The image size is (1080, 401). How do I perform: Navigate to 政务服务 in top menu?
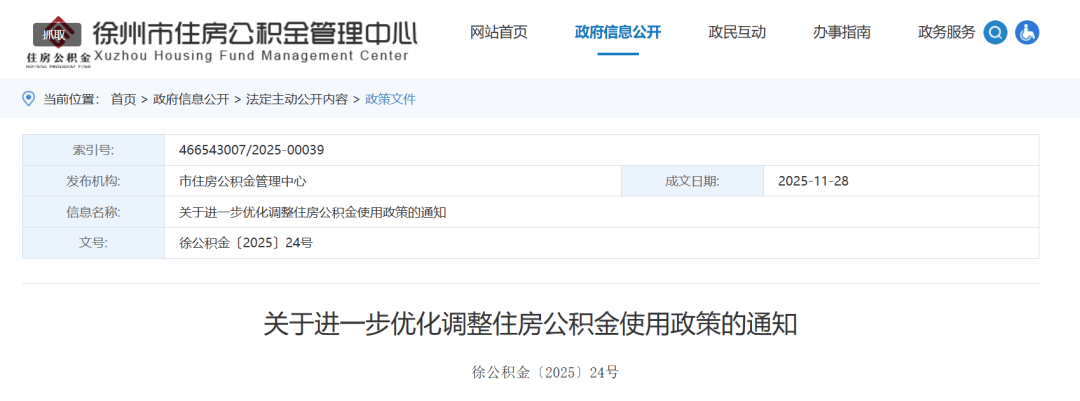pos(946,32)
